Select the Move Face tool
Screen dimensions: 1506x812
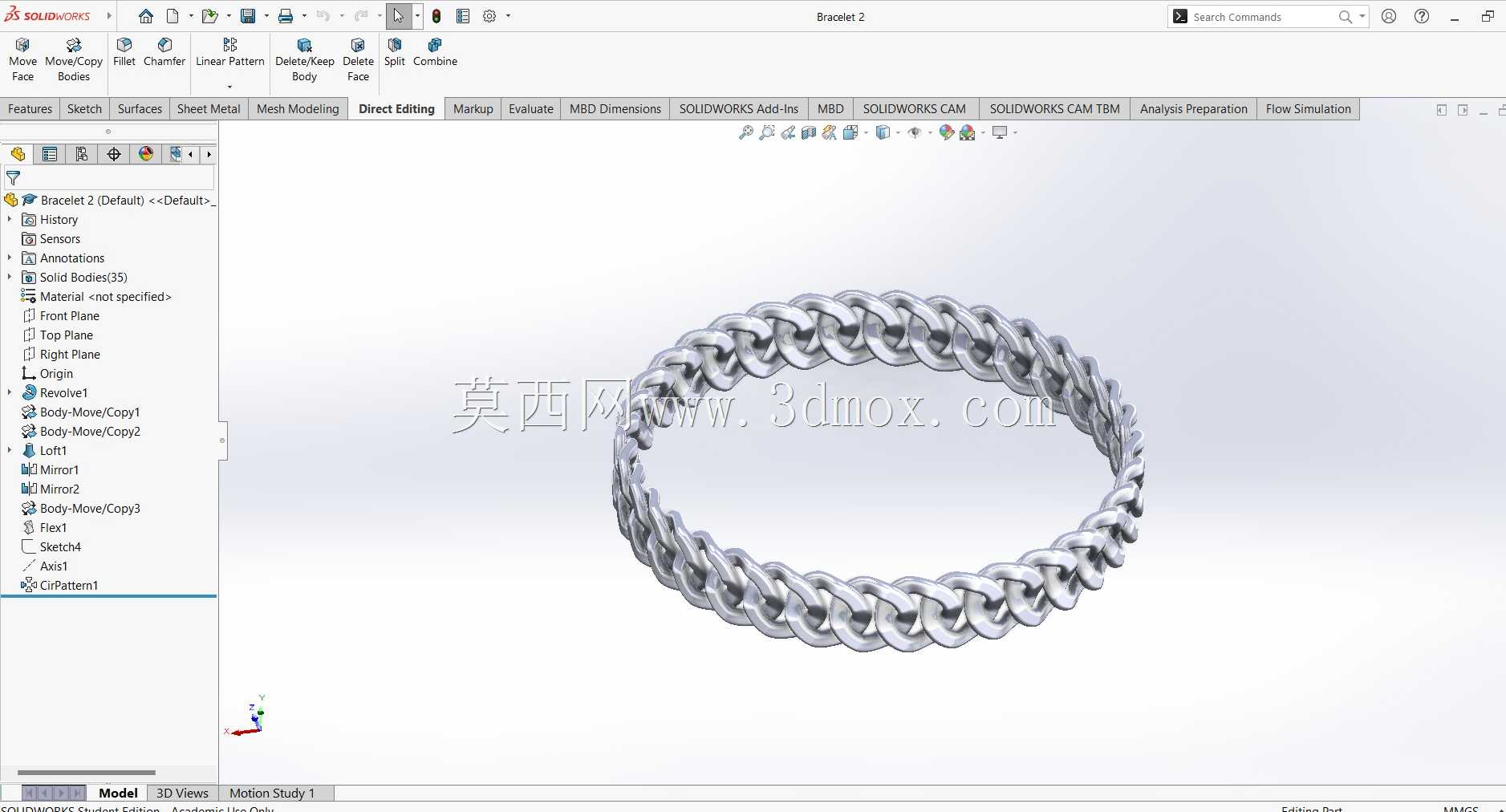[22, 60]
